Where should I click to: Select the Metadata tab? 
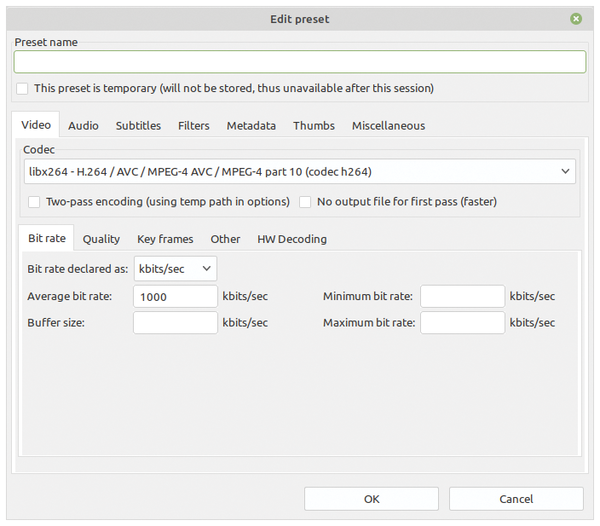pos(251,125)
